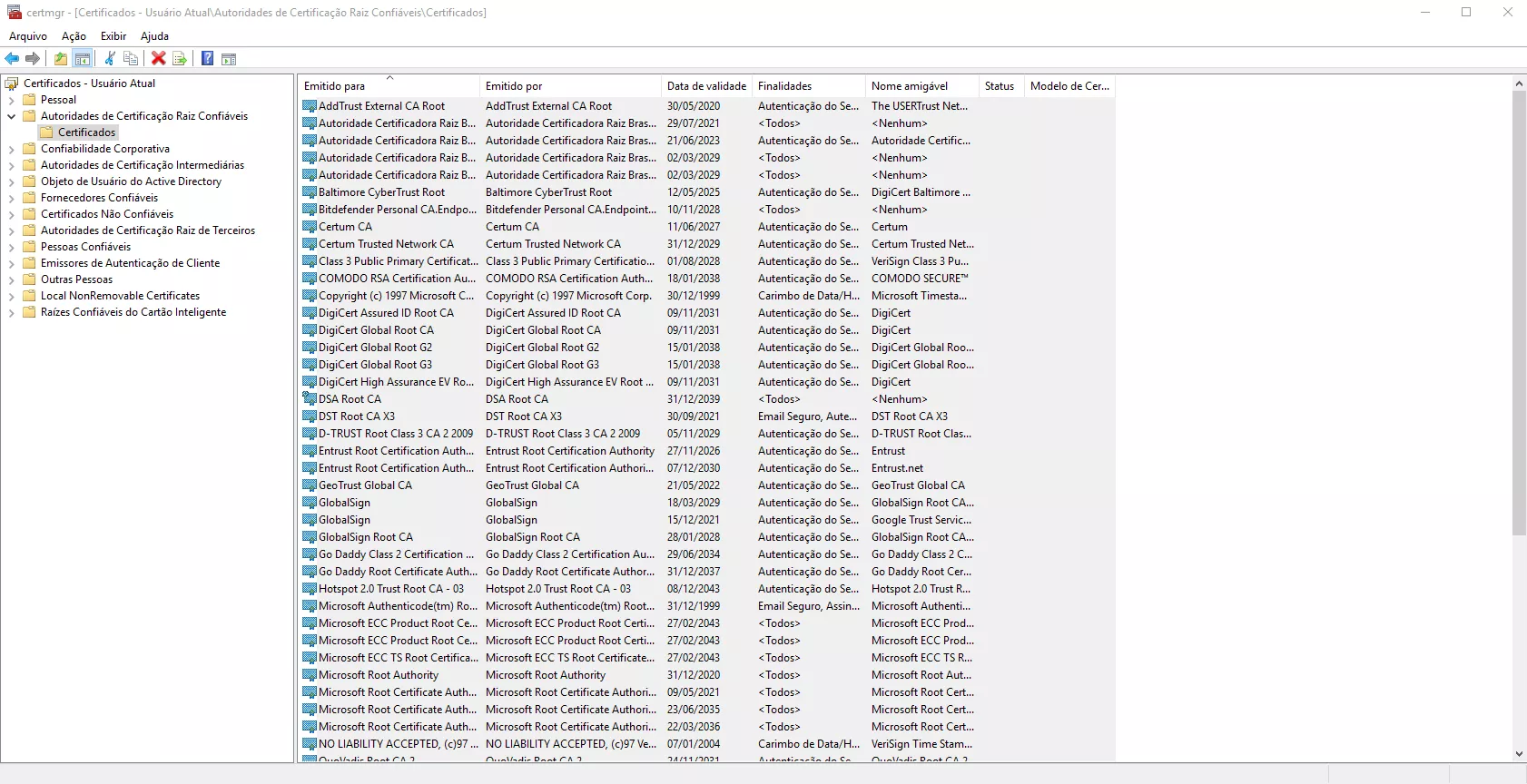Expand the Fornecedores Confiáveis node
Screen dimensions: 1527x784
click(x=11, y=198)
